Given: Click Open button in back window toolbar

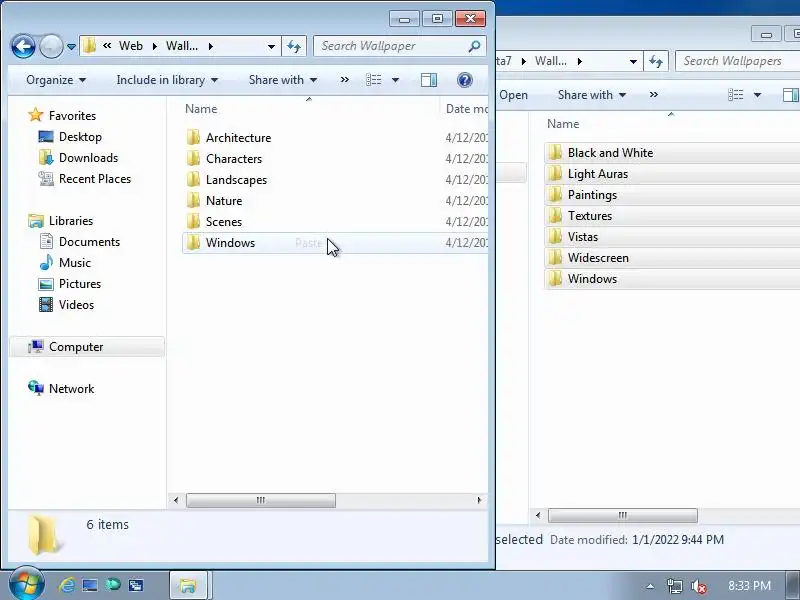Looking at the screenshot, I should point(513,95).
